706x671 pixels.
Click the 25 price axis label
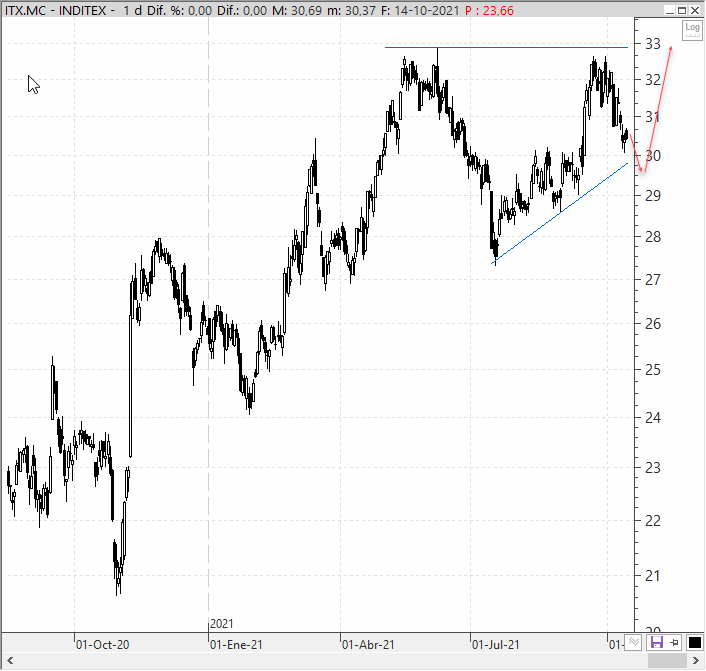(653, 370)
